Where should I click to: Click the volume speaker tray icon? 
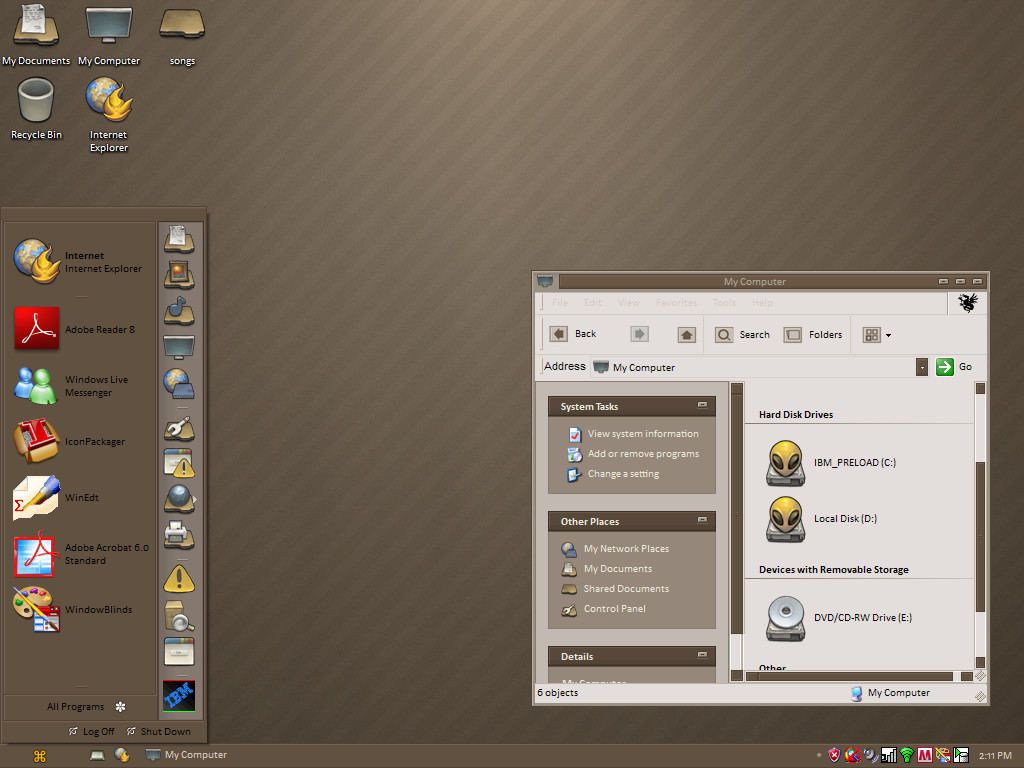tap(871, 755)
